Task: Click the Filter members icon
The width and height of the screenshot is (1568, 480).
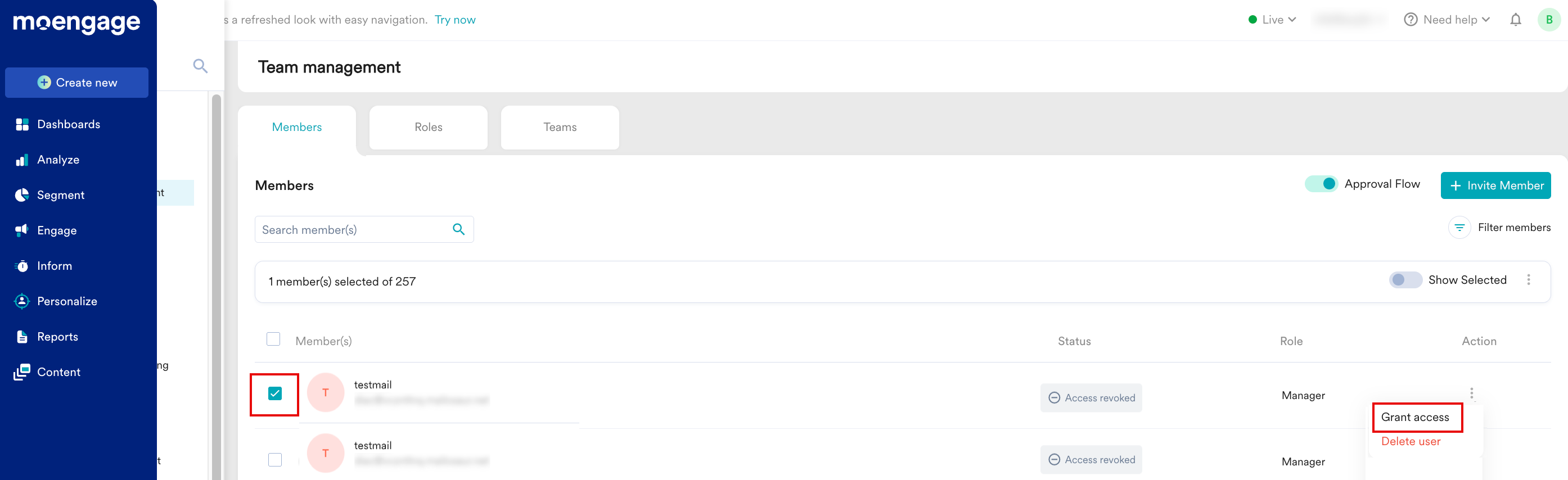Action: 1459,228
